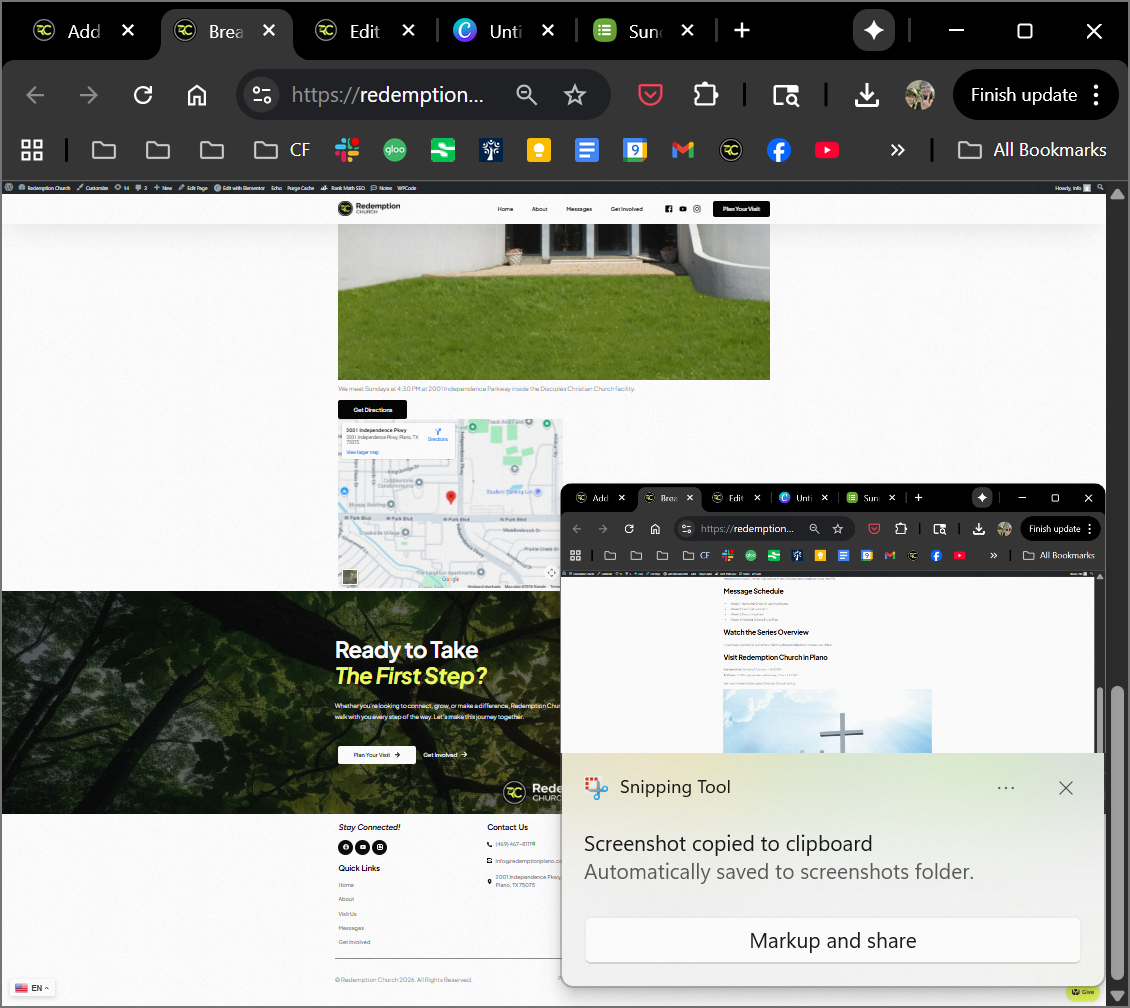Image resolution: width=1130 pixels, height=1008 pixels.
Task: Open the site information icon in address bar
Action: [x=262, y=95]
